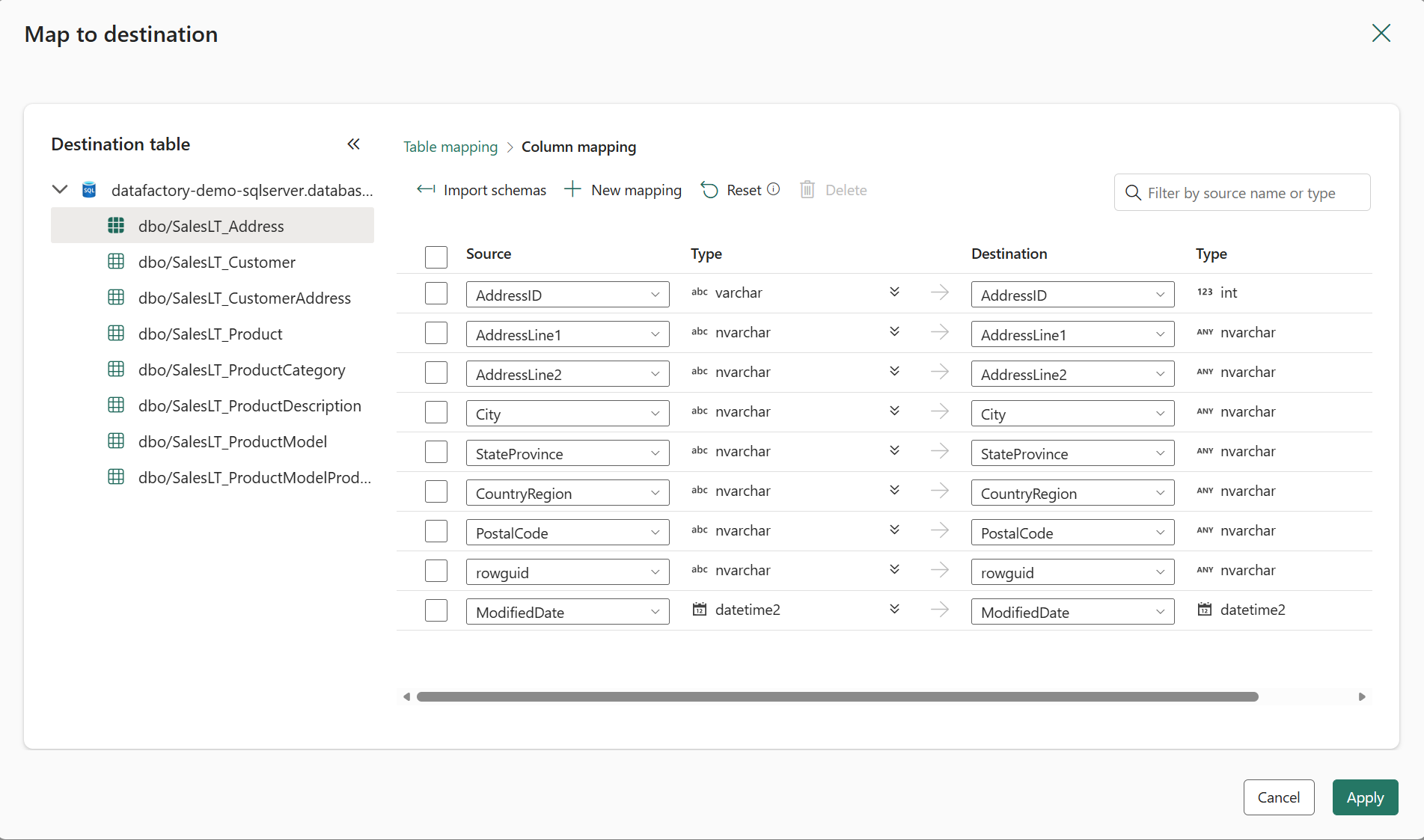The width and height of the screenshot is (1424, 840).
Task: Select the Column mapping breadcrumb
Action: (x=578, y=147)
